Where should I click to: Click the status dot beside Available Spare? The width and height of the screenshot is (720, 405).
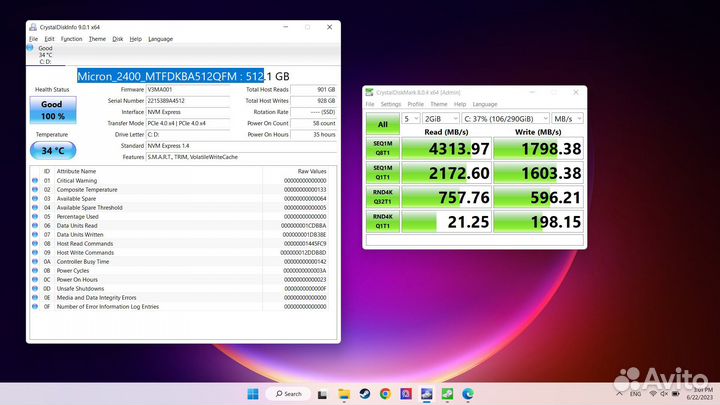[x=35, y=198]
